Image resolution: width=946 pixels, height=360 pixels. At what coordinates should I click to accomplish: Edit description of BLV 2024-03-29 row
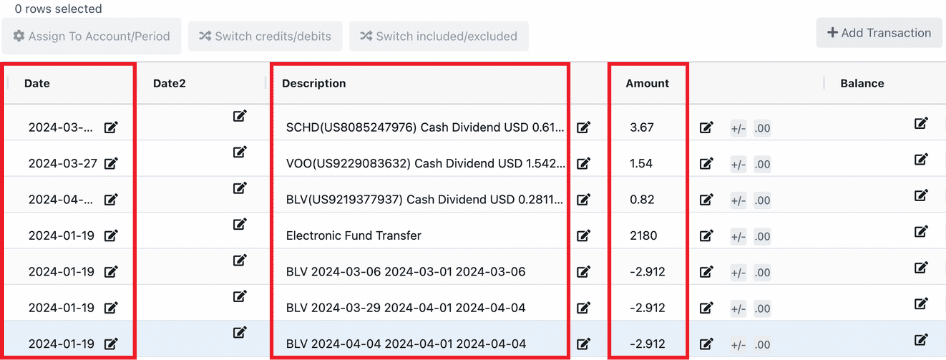(583, 308)
